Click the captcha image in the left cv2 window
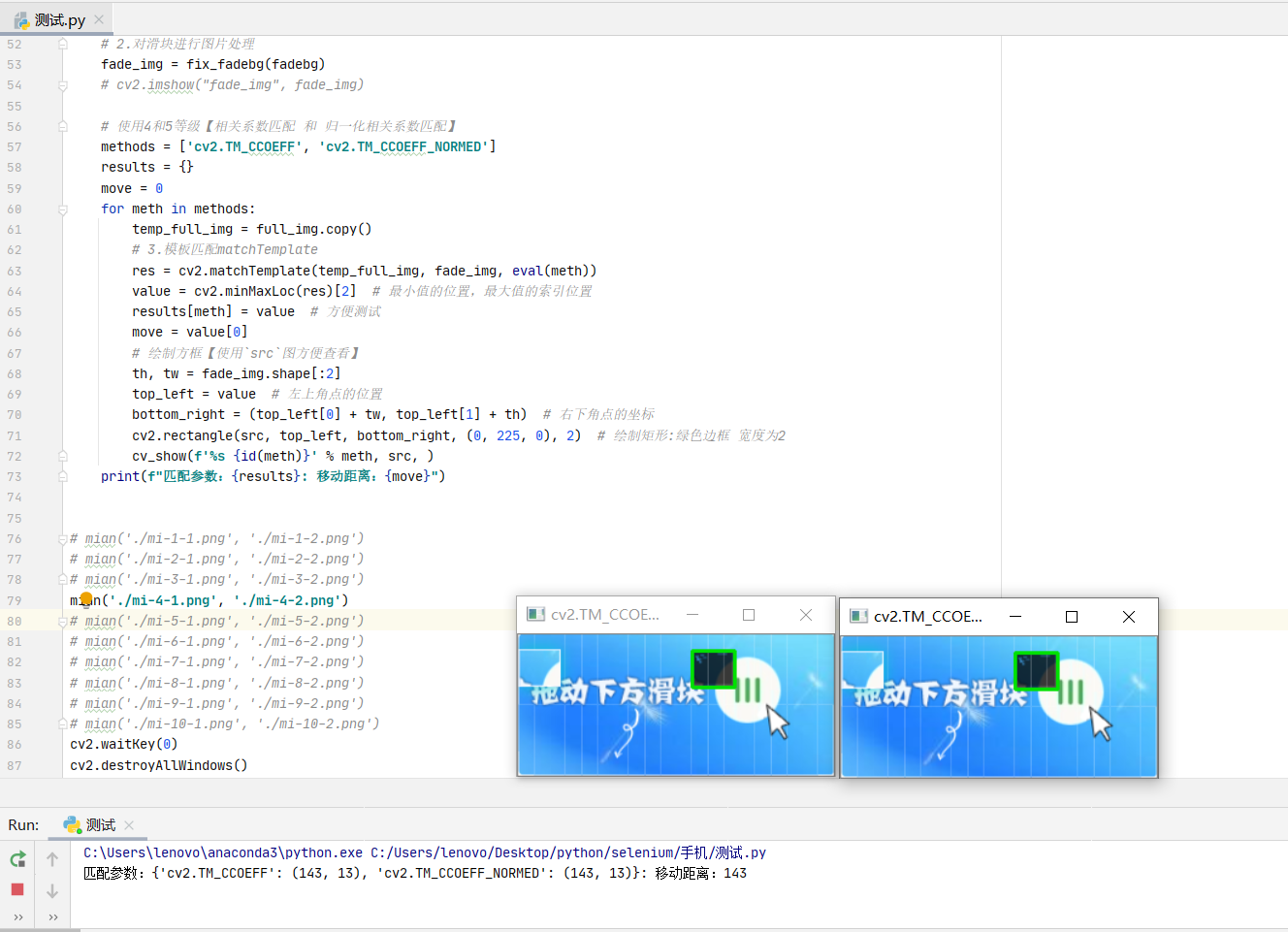 pyautogui.click(x=676, y=704)
